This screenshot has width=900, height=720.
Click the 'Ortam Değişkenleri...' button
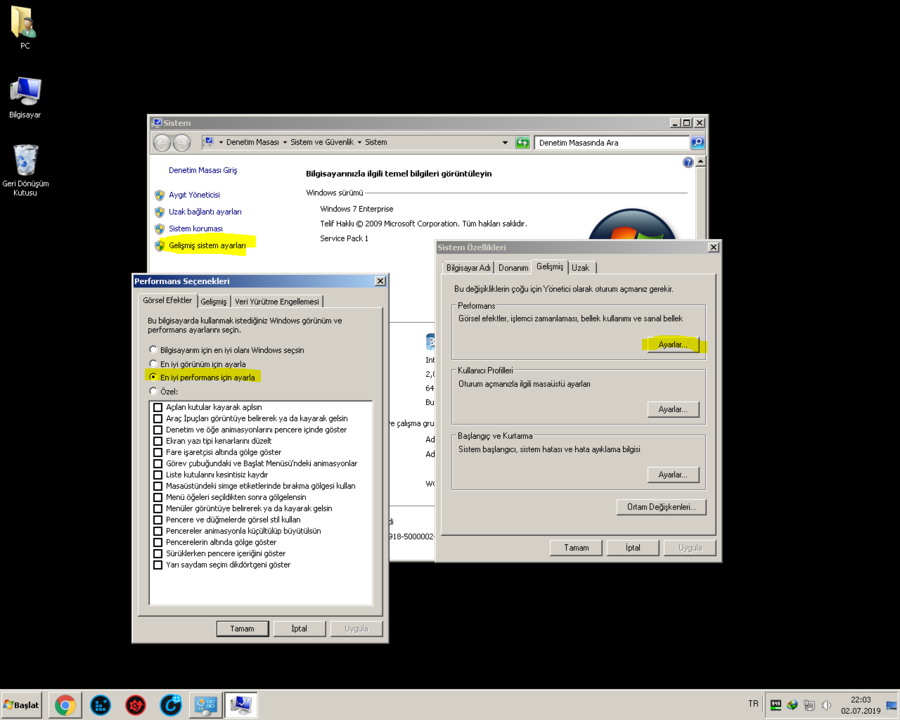click(x=661, y=507)
